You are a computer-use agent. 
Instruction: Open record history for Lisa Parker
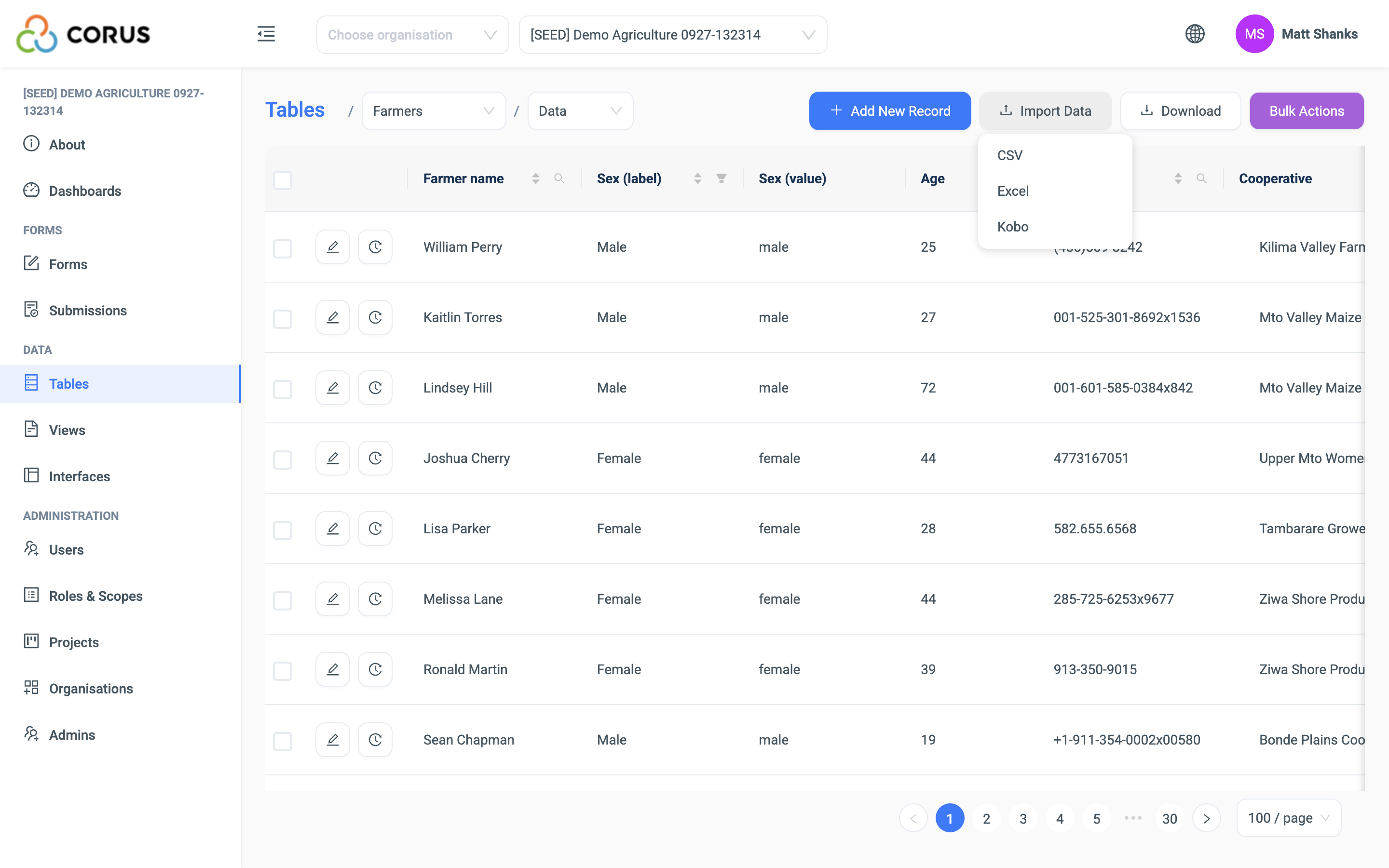[x=375, y=529]
